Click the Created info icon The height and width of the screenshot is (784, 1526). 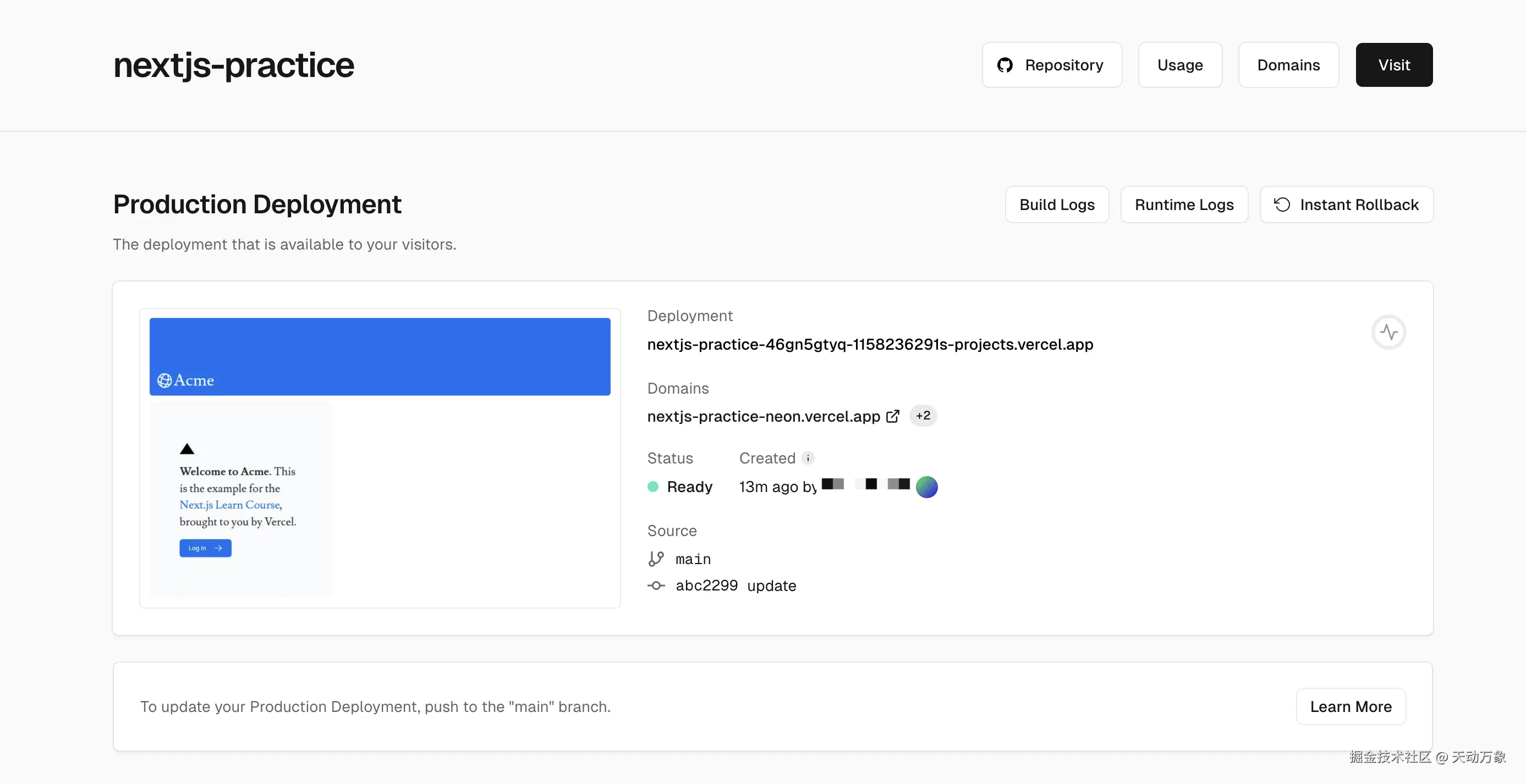tap(808, 458)
